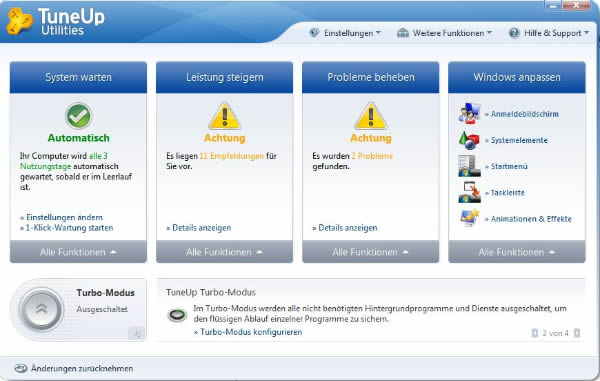This screenshot has width=600, height=381.
Task: Expand Alle Funktionen under System warten
Action: [78, 252]
